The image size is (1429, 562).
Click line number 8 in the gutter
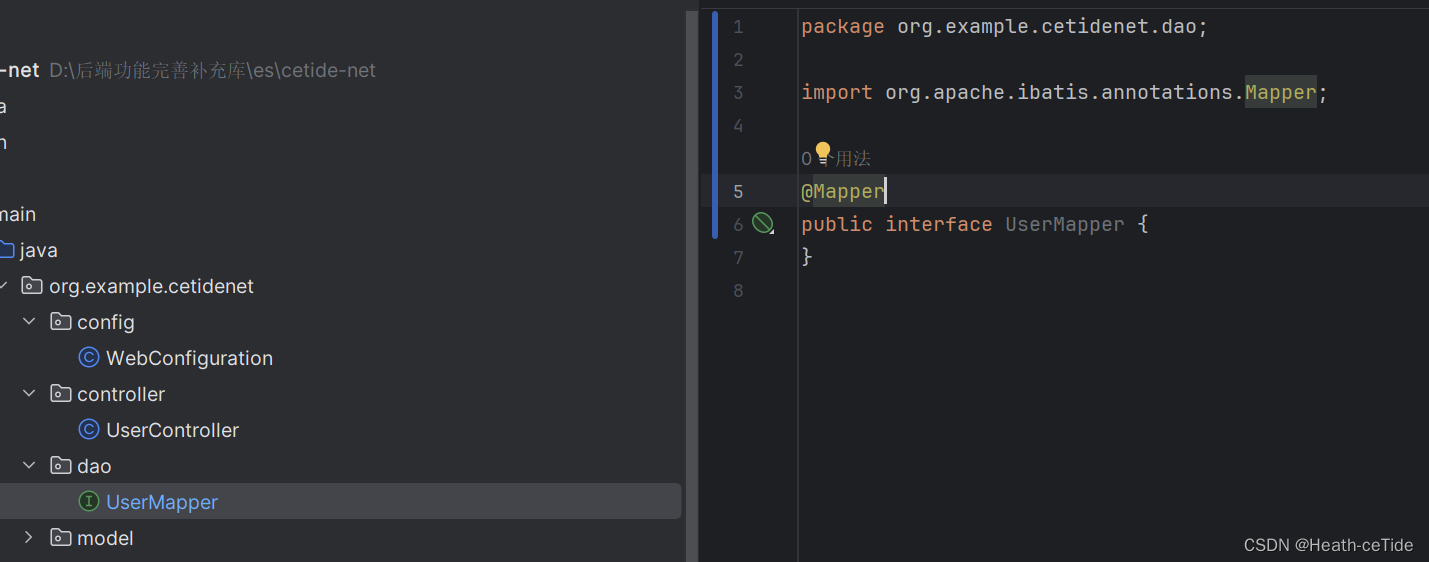[738, 290]
